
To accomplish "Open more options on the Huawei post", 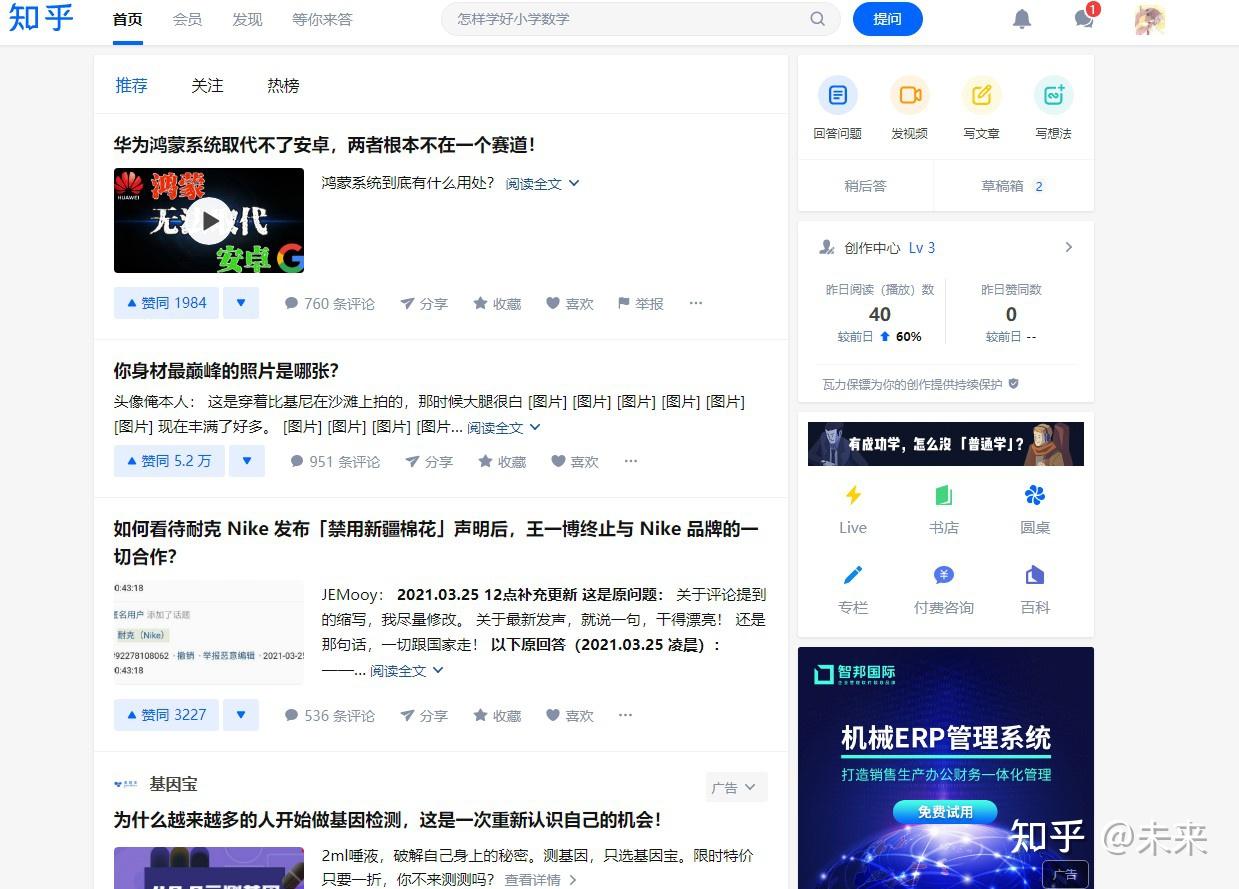I will (x=696, y=303).
